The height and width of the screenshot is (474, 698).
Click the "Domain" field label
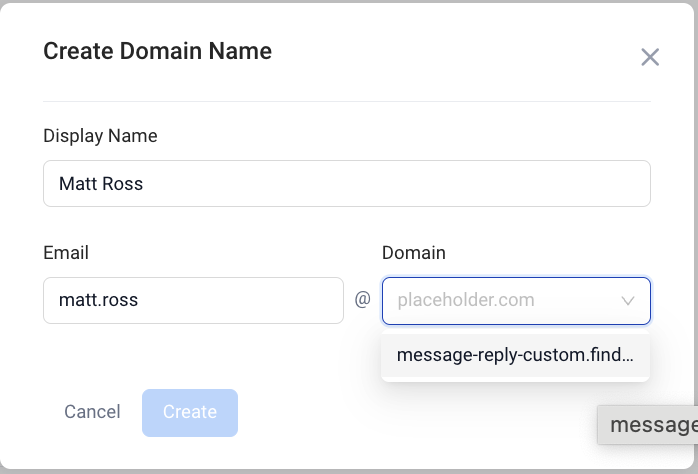click(x=414, y=253)
